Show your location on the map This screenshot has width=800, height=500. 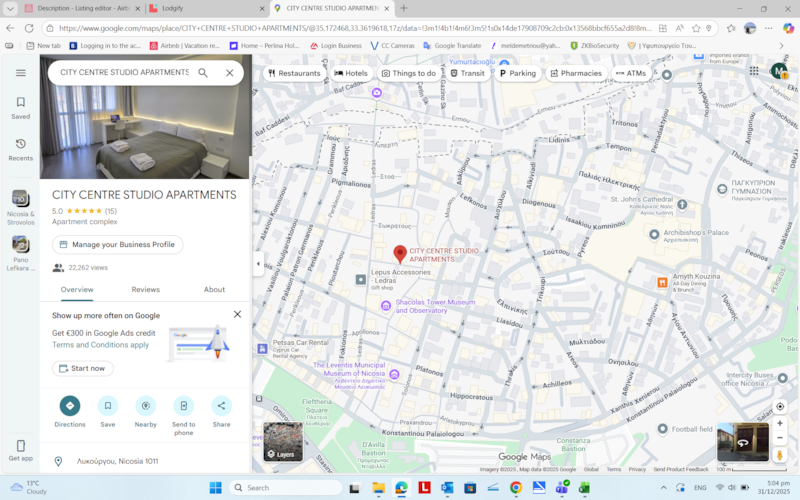click(780, 407)
